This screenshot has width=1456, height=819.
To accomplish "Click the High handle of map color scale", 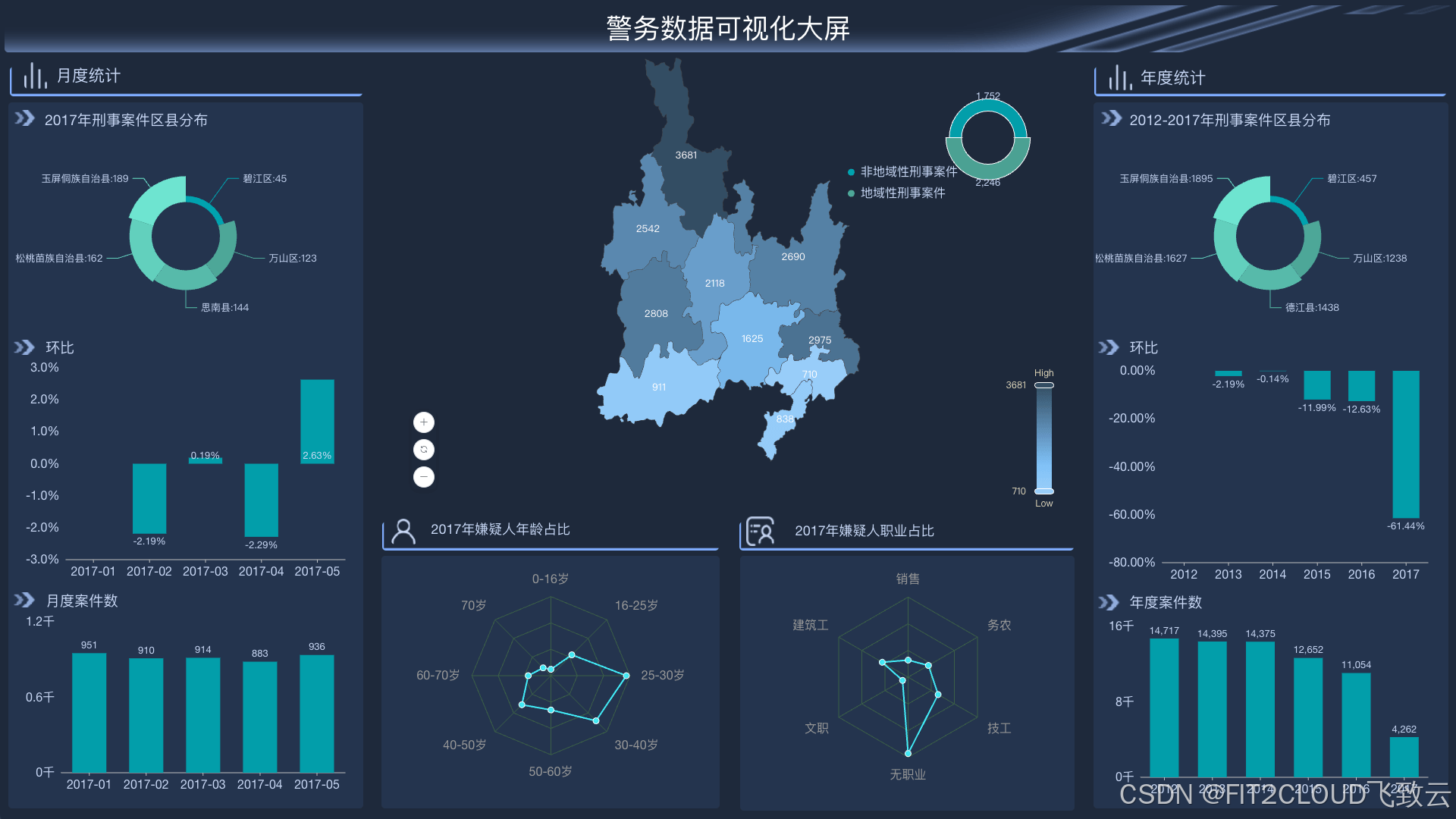I will (1044, 385).
